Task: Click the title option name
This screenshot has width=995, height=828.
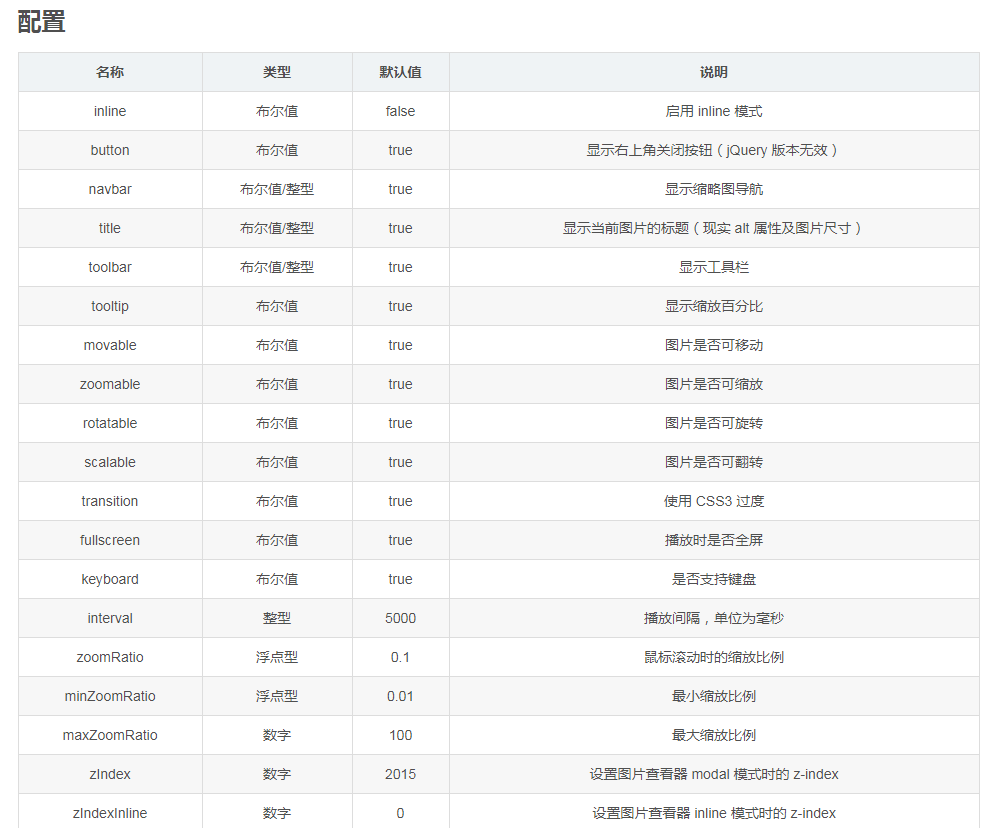Action: click(110, 228)
